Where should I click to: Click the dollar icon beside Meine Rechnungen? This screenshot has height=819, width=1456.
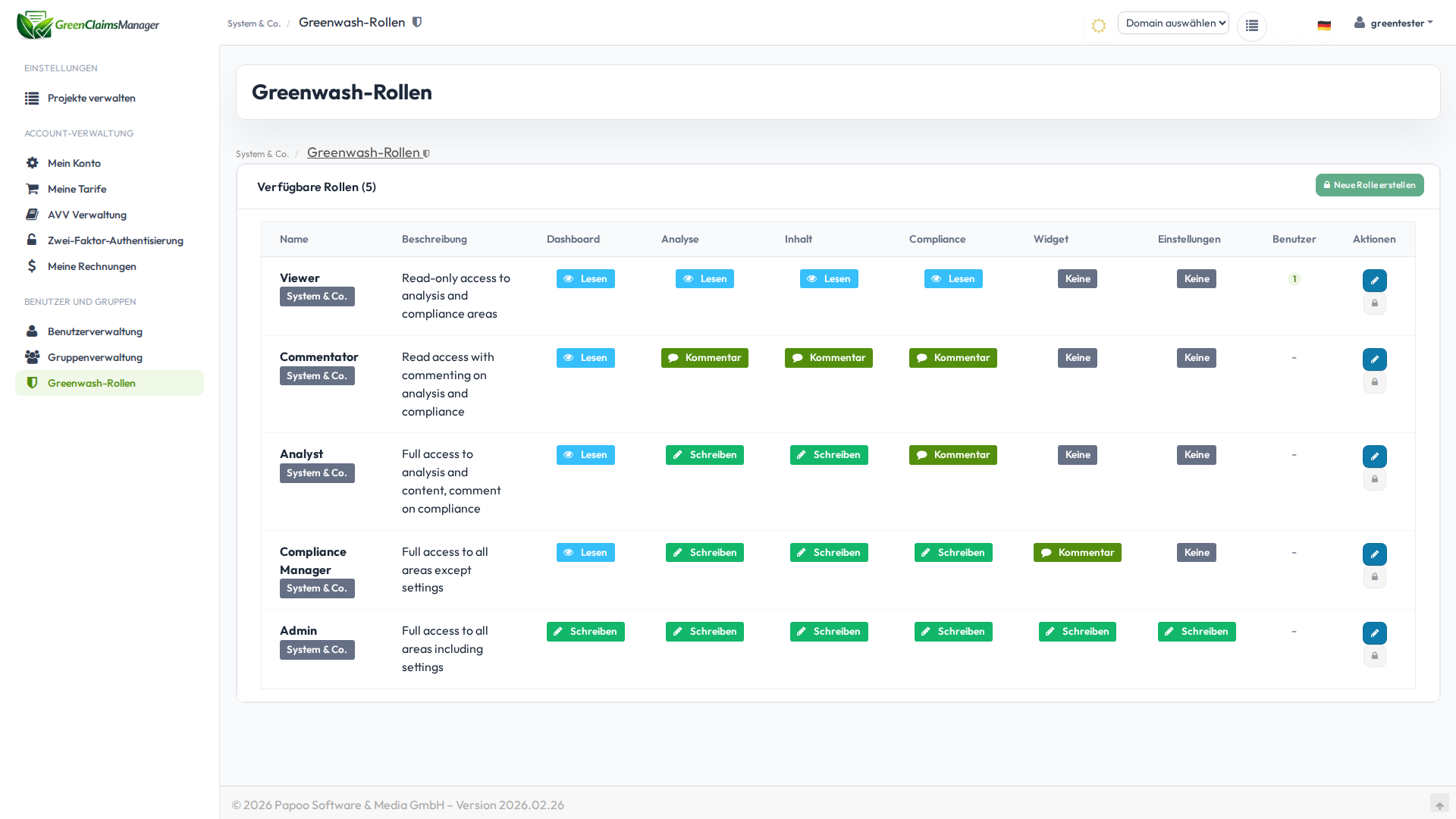click(x=32, y=266)
